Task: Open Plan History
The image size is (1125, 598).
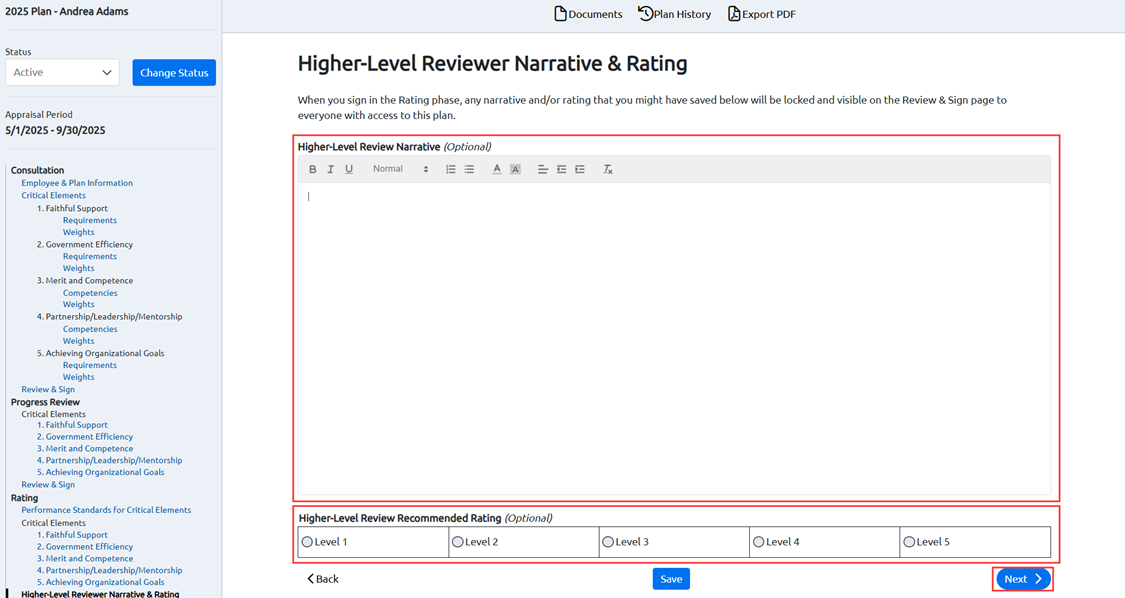Action: point(674,14)
